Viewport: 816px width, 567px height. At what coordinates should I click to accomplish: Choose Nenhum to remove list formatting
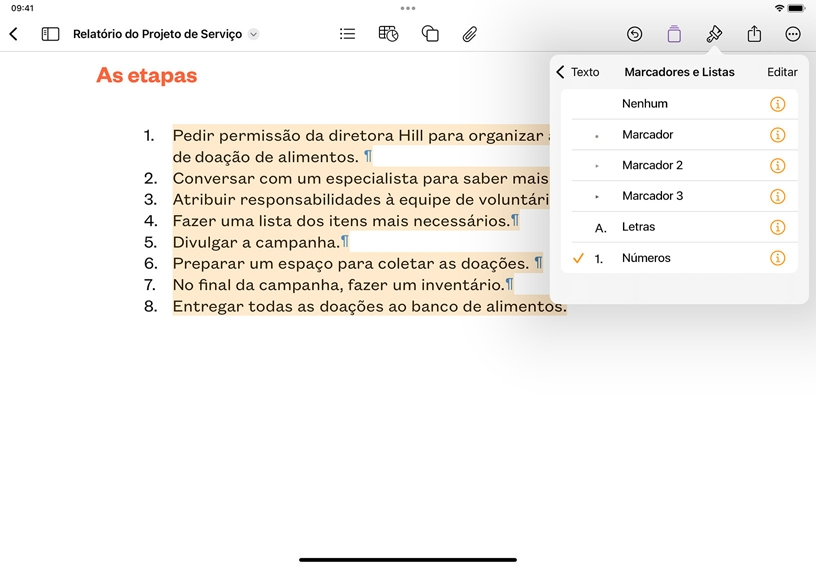679,104
